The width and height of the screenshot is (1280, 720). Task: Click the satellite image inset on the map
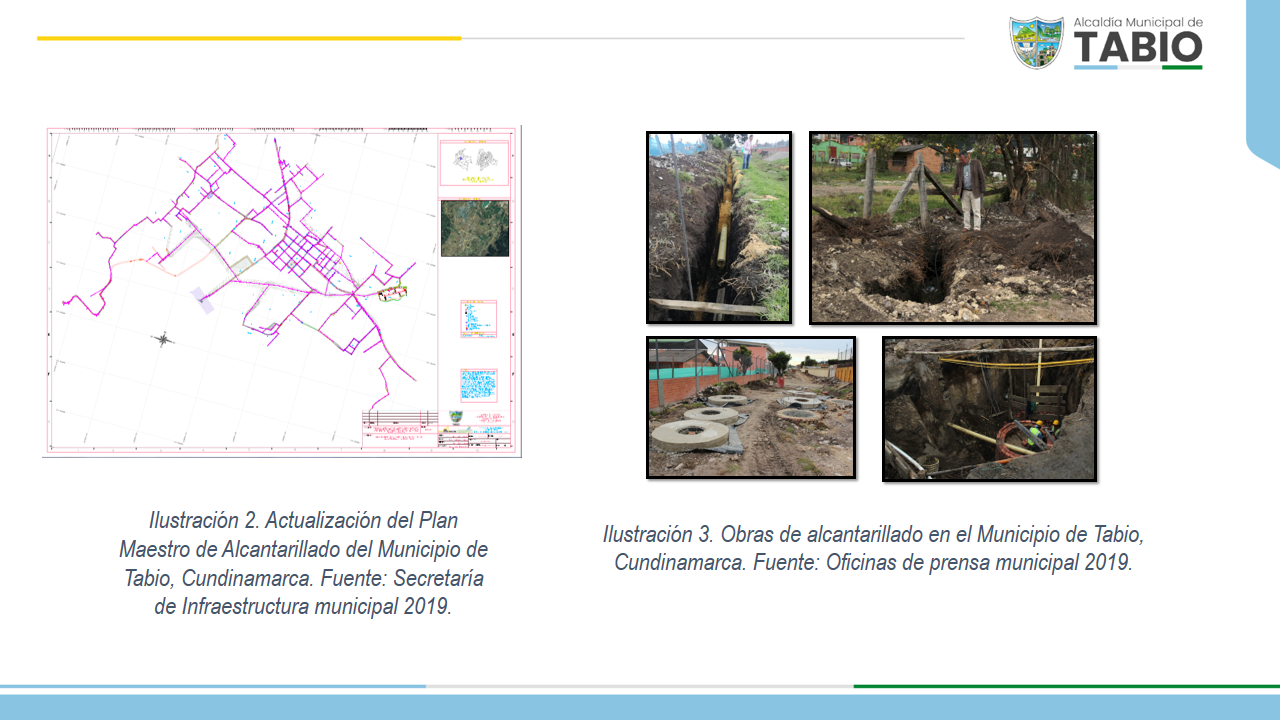(474, 228)
